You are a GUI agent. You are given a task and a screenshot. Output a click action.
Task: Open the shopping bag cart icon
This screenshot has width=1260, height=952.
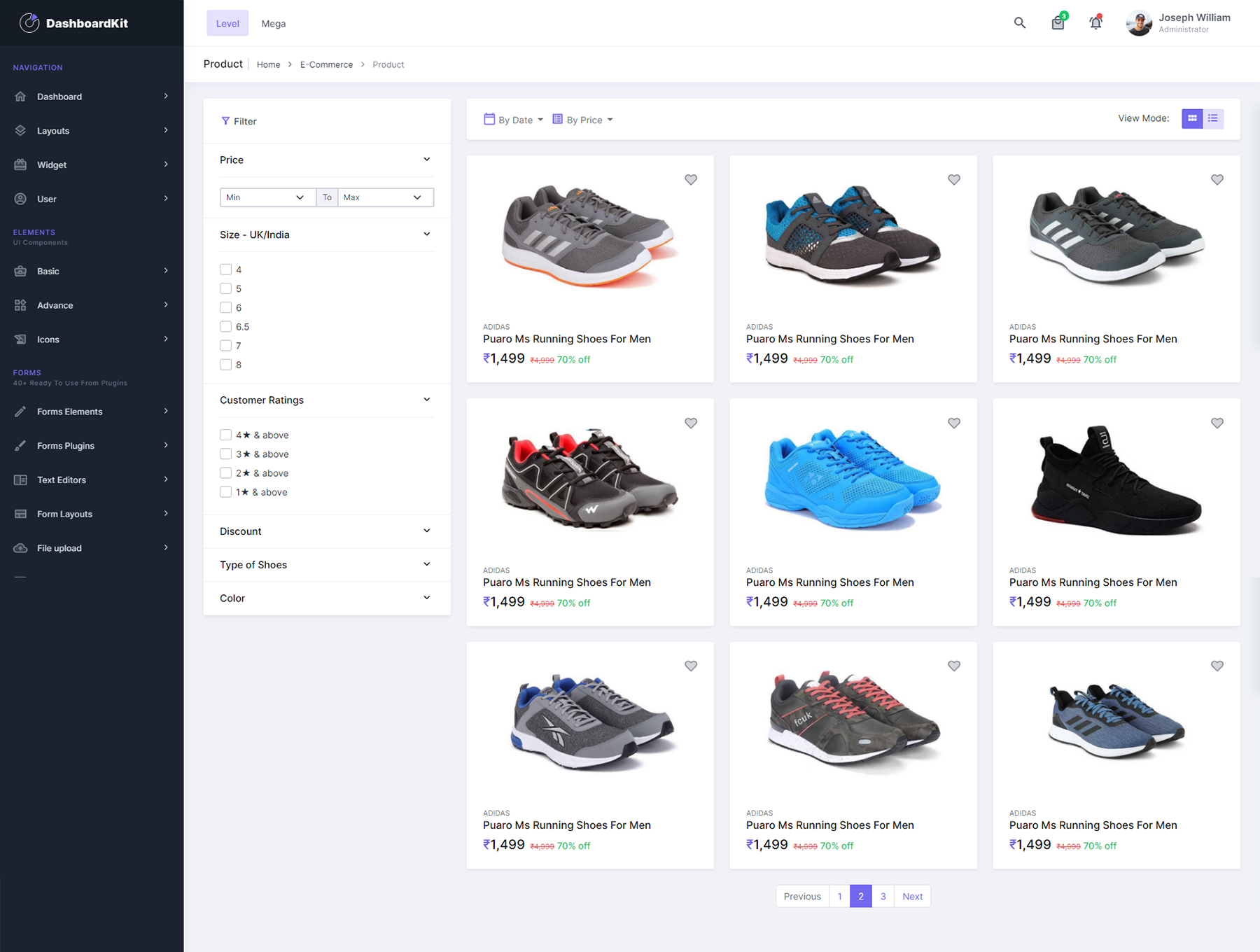[1058, 23]
